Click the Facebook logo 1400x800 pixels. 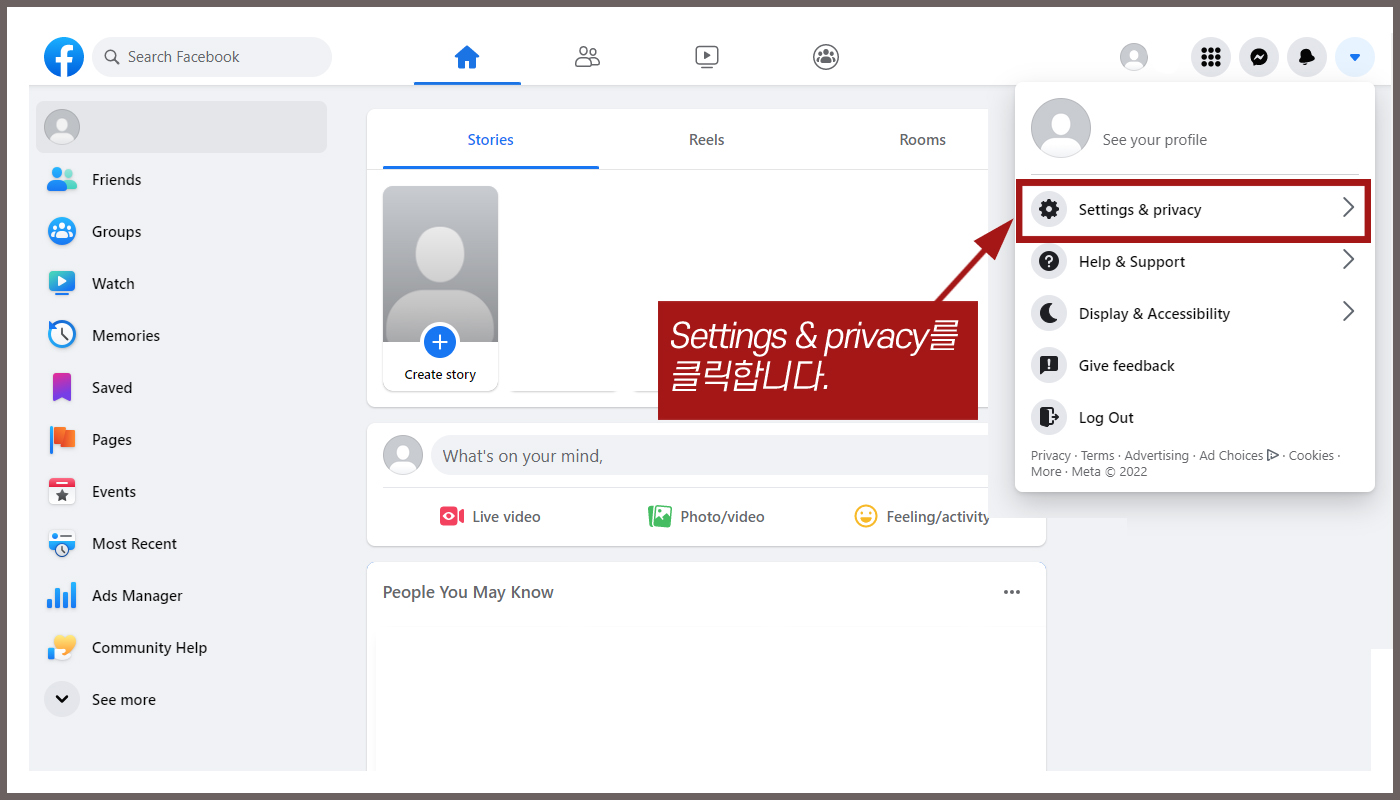pos(64,57)
